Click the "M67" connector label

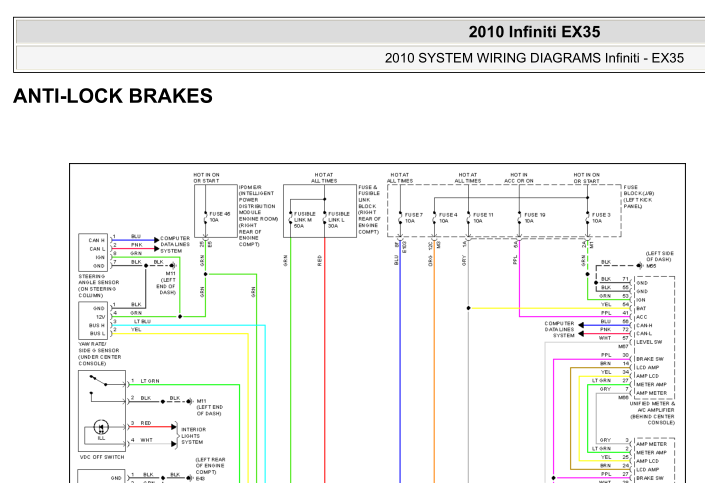623,346
